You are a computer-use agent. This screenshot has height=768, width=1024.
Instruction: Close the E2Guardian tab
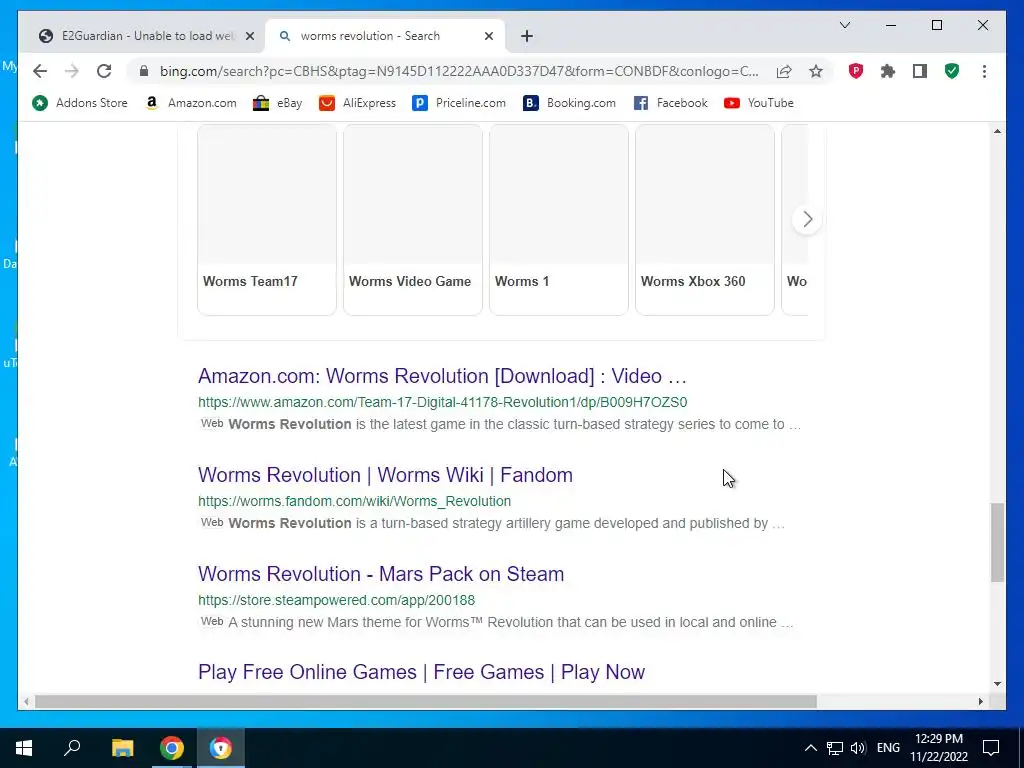249,36
